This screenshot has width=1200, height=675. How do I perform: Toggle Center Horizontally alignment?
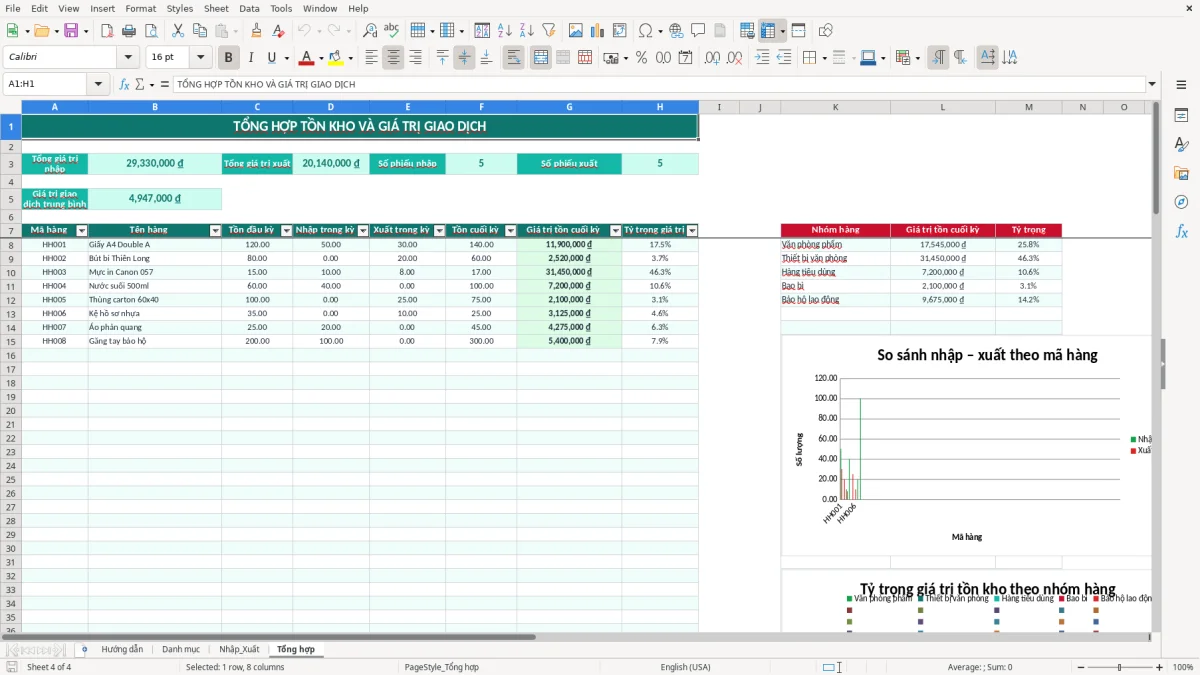point(393,58)
